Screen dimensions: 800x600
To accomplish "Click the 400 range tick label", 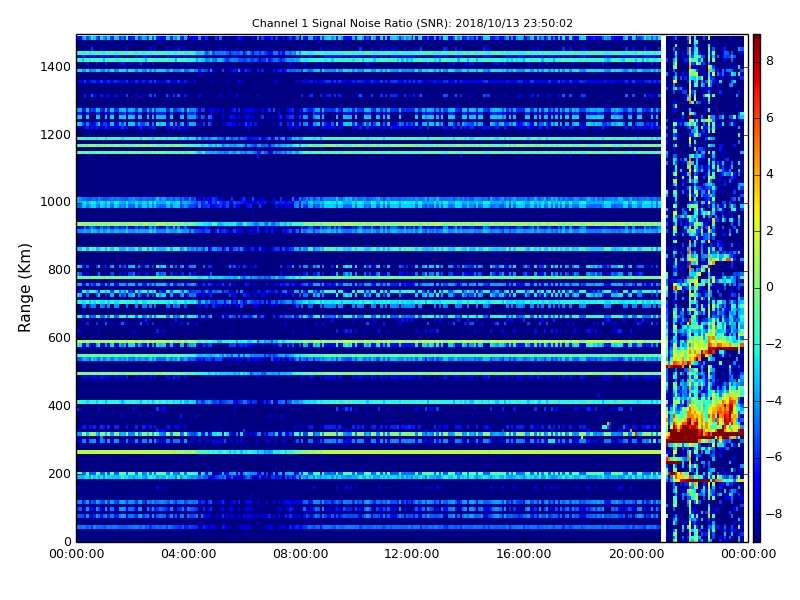I will coord(59,406).
